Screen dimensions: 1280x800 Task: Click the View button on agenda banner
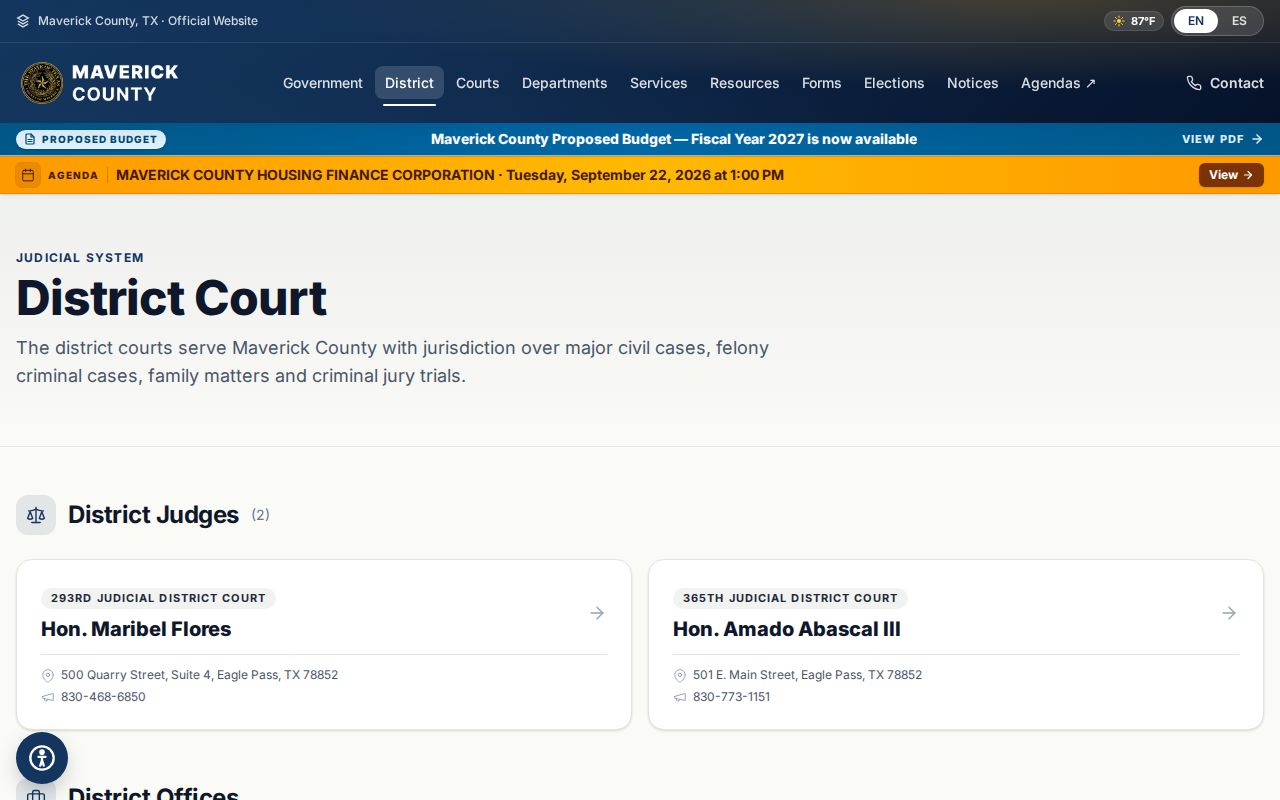[x=1231, y=175]
